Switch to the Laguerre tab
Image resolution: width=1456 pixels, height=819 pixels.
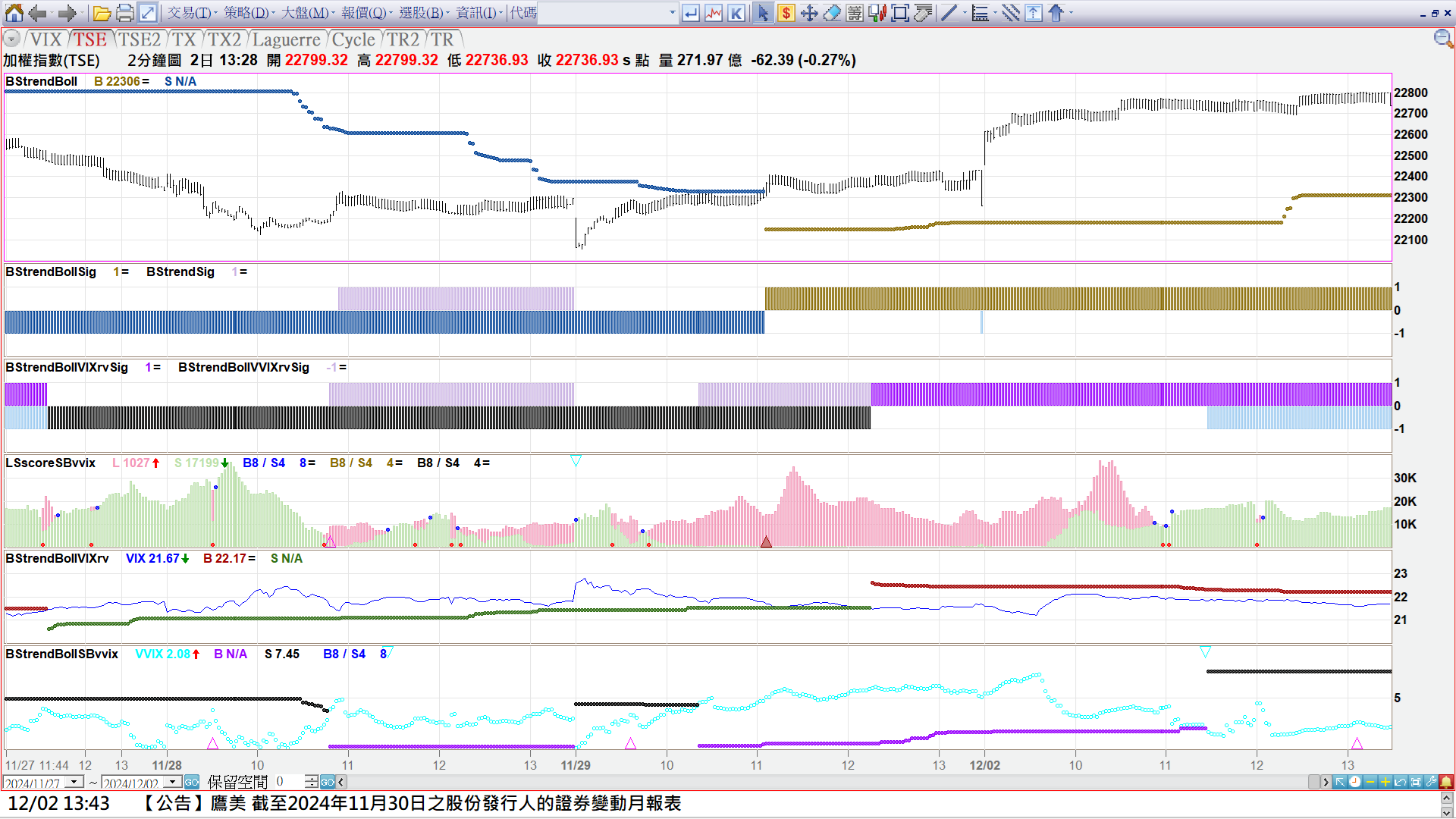tap(287, 39)
